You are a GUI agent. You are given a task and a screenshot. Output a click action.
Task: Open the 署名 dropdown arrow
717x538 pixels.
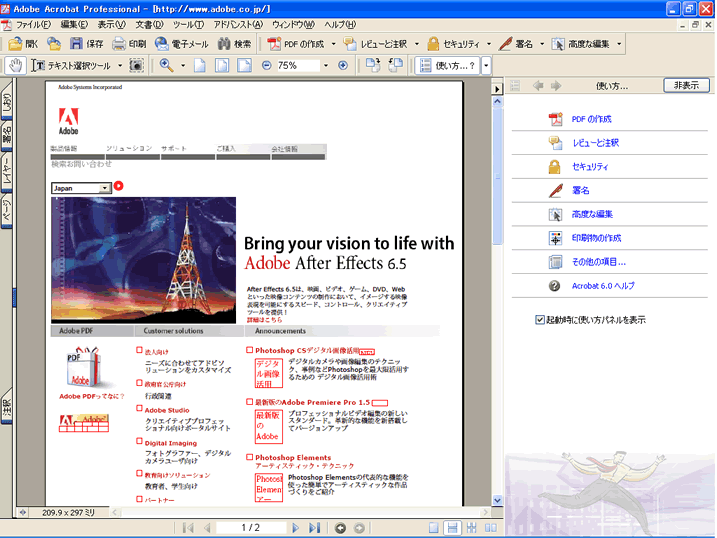(x=542, y=44)
